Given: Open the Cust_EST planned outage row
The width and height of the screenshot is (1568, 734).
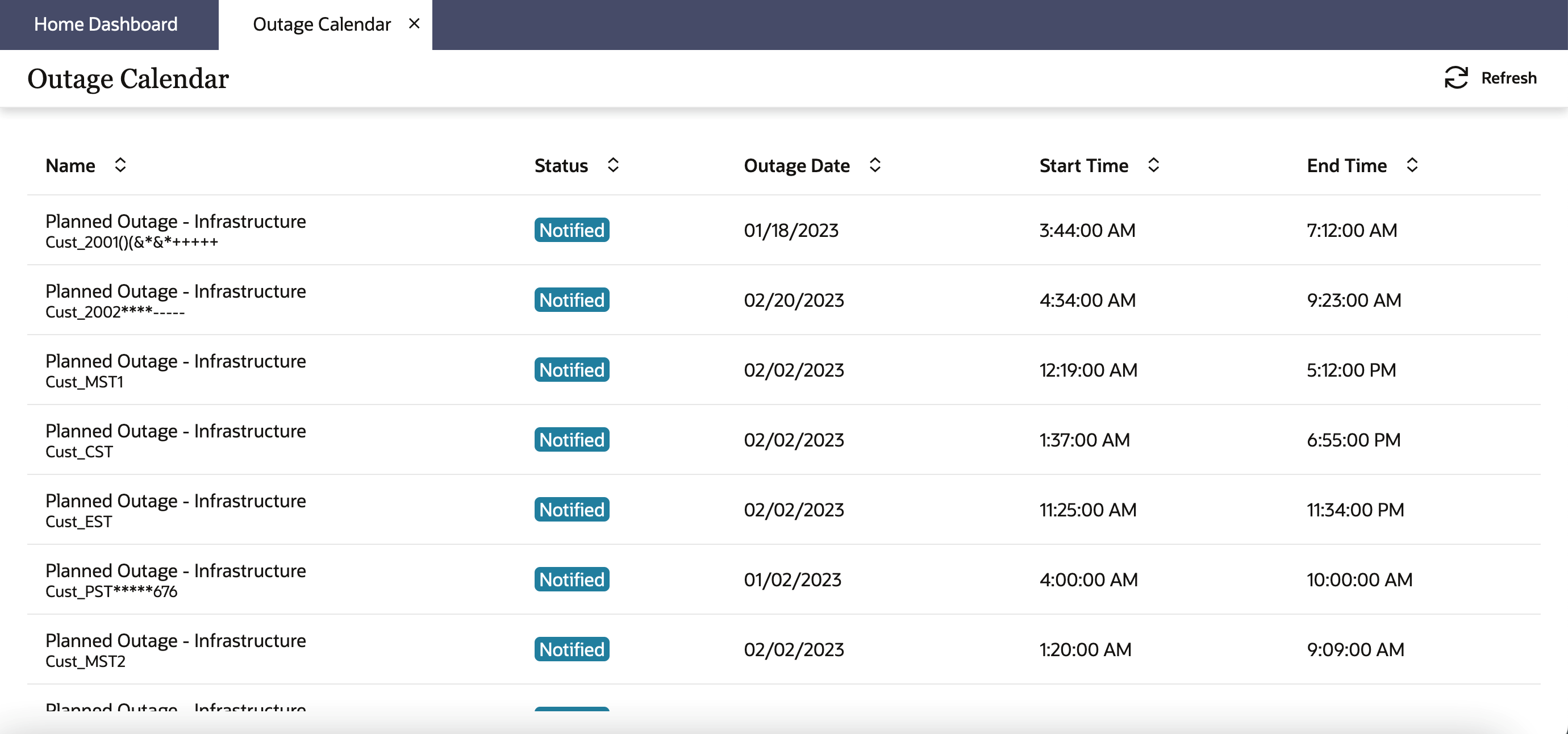Looking at the screenshot, I should coord(176,509).
